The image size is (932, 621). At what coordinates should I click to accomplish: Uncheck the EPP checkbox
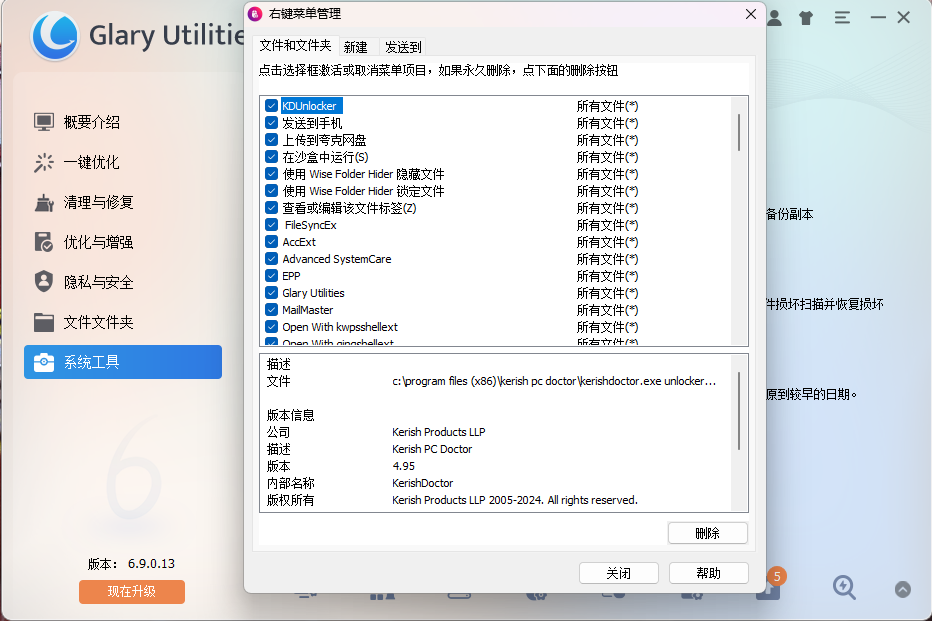[x=272, y=276]
